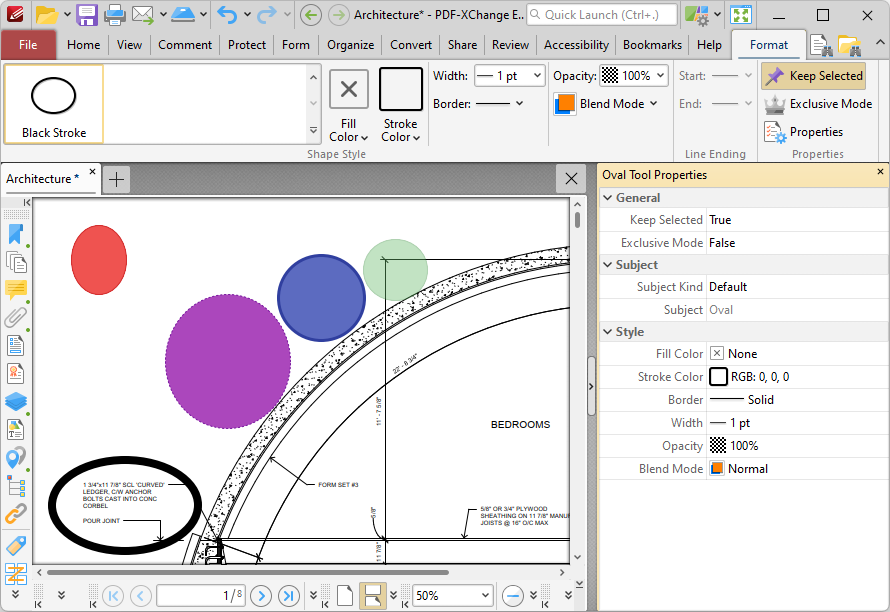This screenshot has width=890, height=612.
Task: Collapse the General section in properties
Action: pos(608,198)
